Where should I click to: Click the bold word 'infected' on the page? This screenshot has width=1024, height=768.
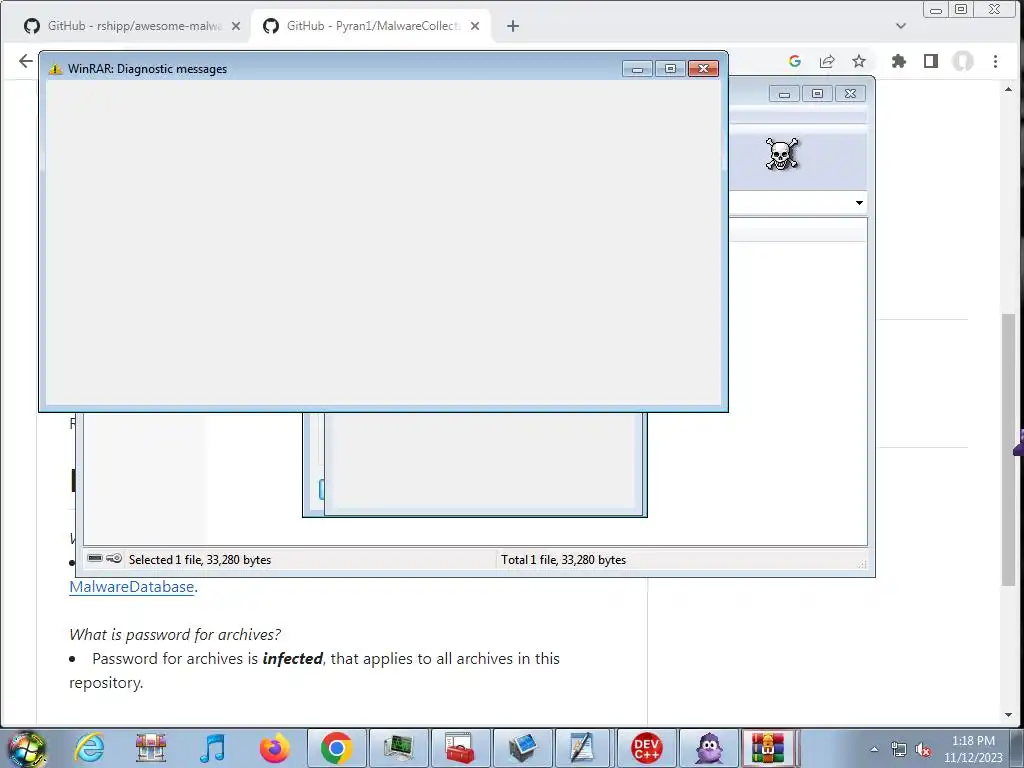click(x=293, y=658)
